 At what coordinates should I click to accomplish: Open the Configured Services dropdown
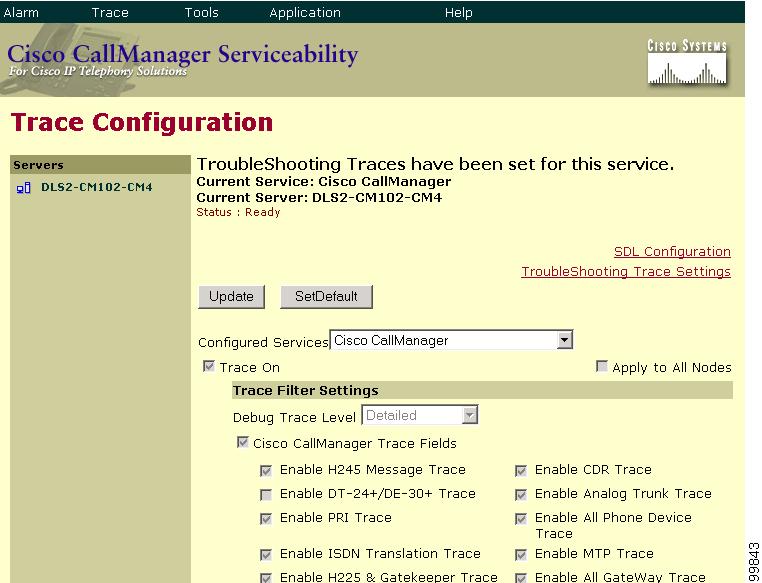coord(451,340)
